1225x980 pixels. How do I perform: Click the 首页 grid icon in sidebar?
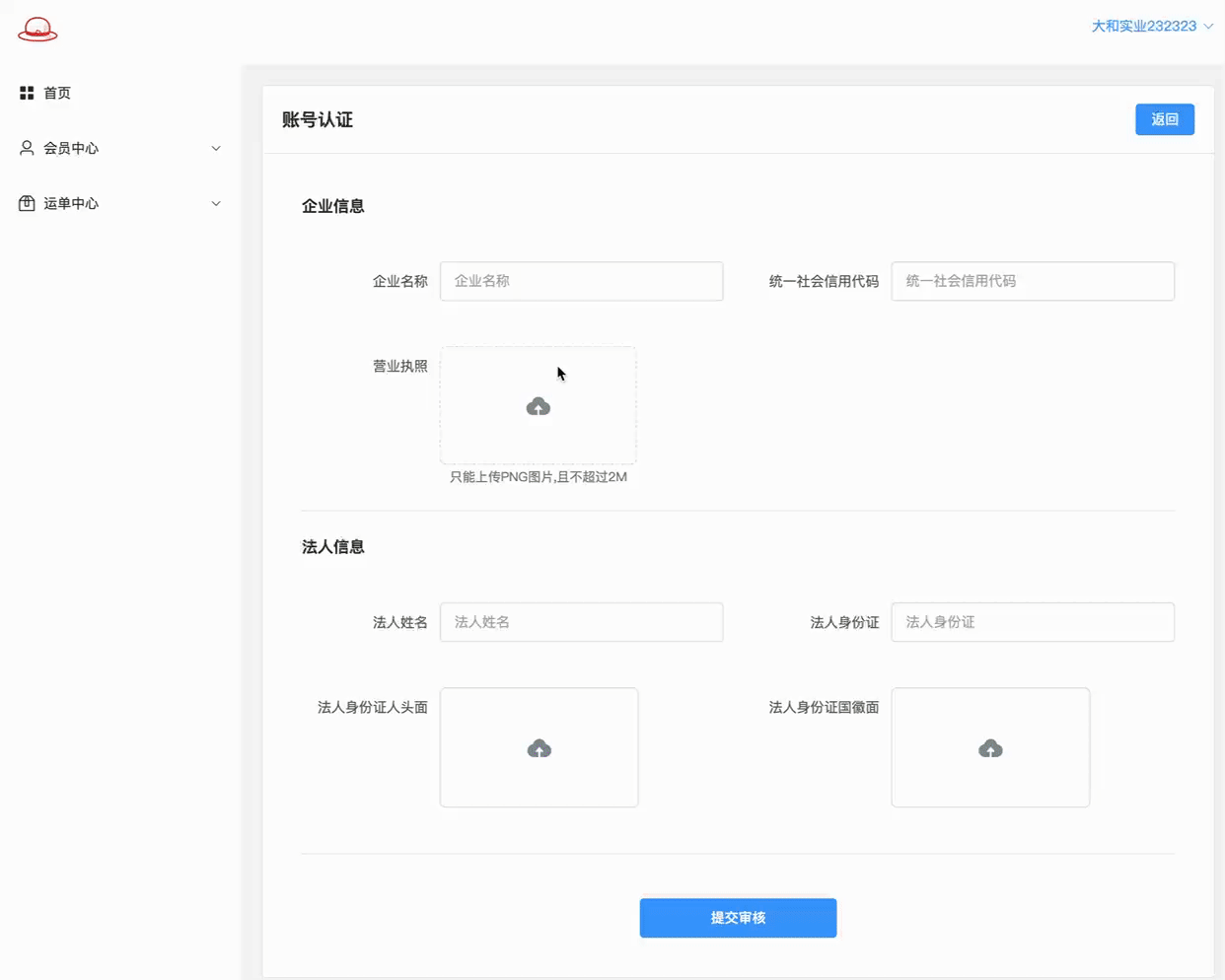point(27,93)
